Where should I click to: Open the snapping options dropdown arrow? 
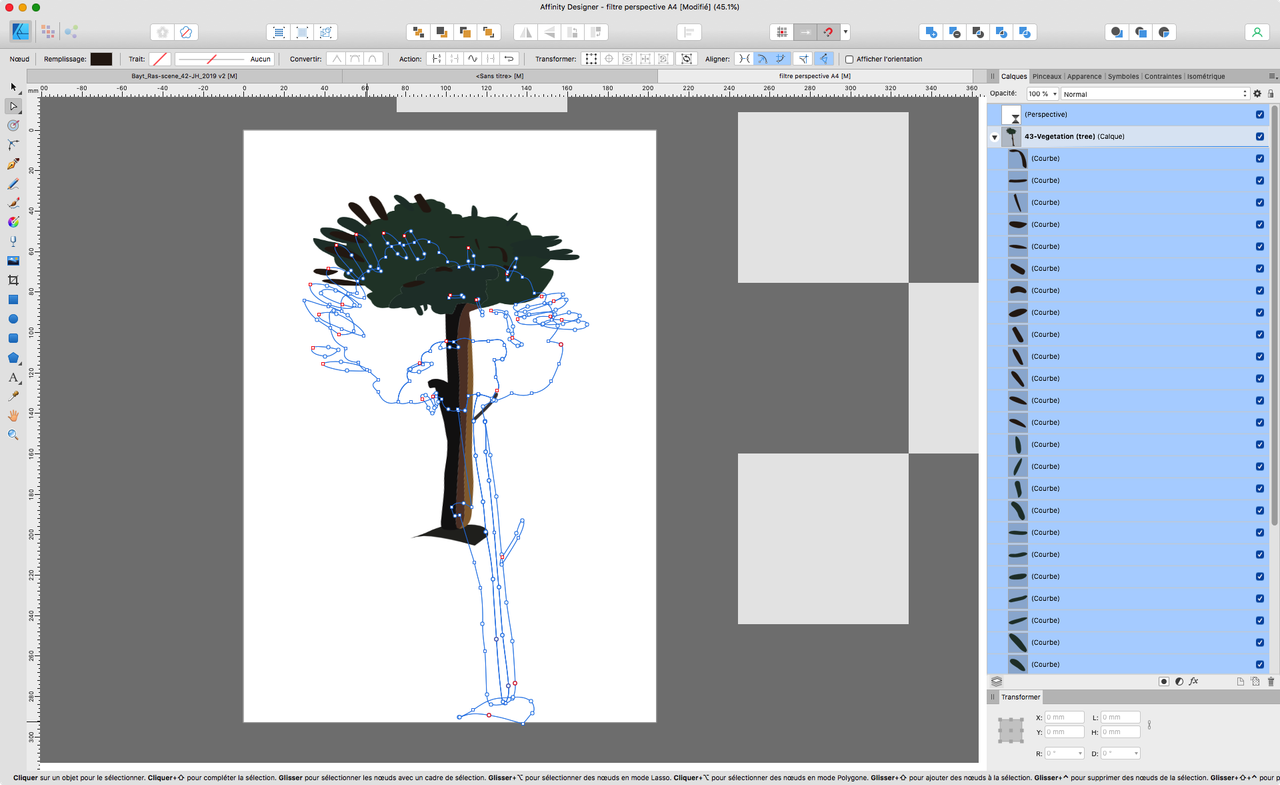pyautogui.click(x=846, y=32)
